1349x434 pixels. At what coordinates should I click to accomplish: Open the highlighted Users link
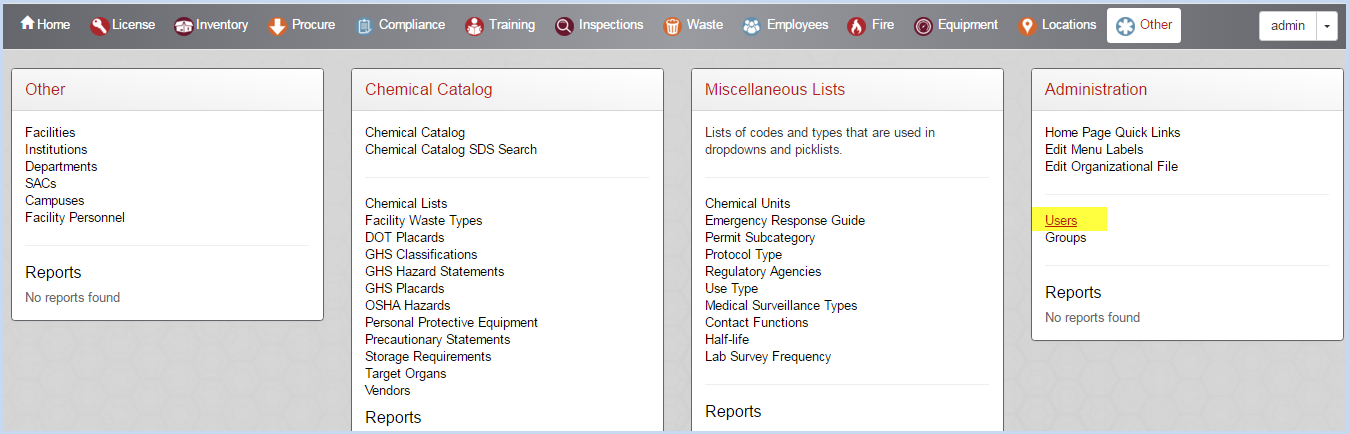coord(1061,221)
